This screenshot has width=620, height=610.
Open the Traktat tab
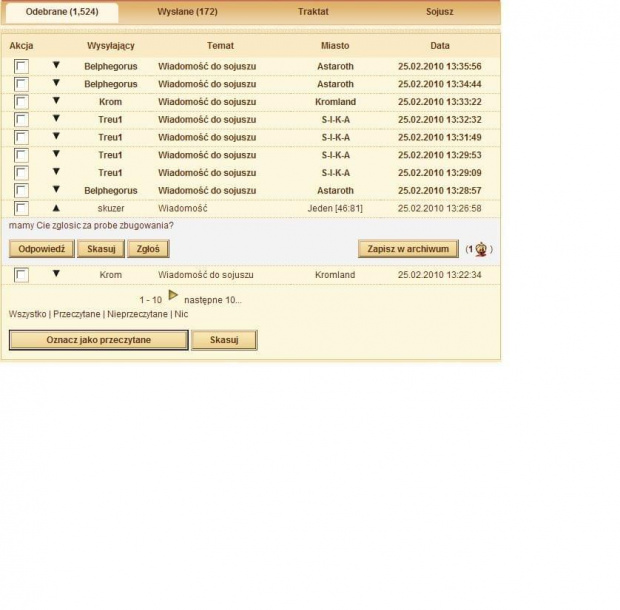tap(313, 12)
